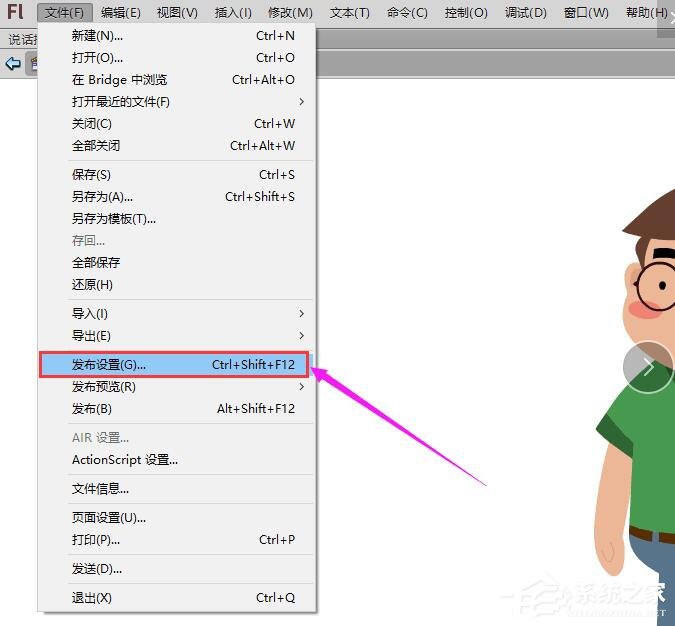Click the blue back arrow icon
Screen dimensions: 675x626
(13, 64)
